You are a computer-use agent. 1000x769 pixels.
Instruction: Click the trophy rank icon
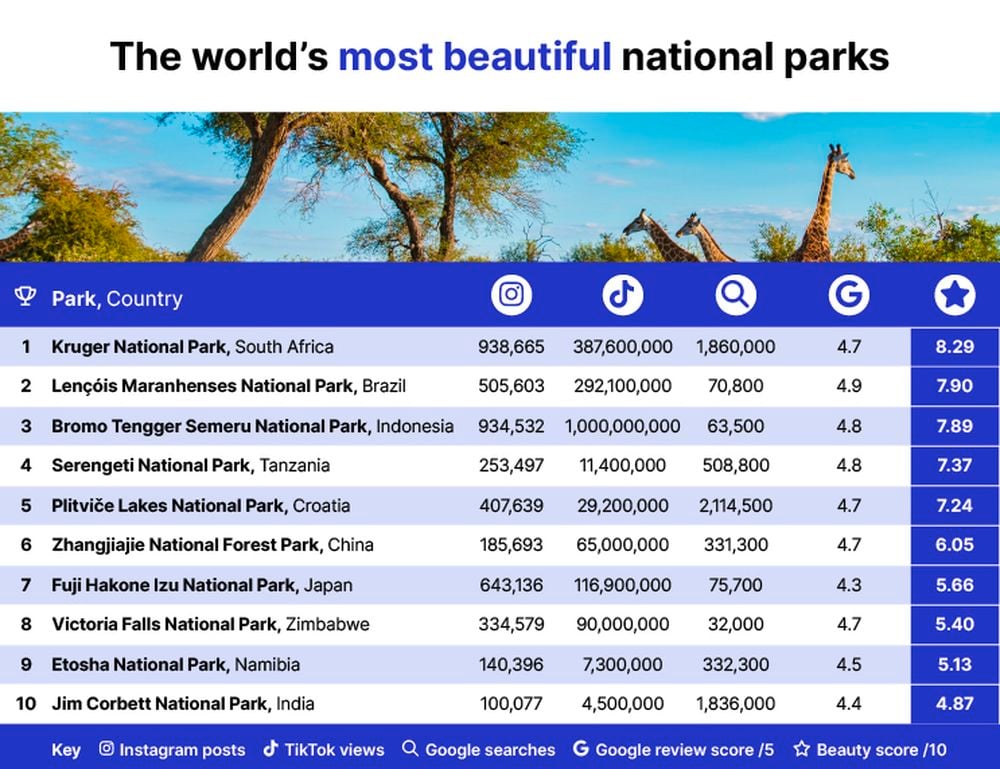pyautogui.click(x=26, y=296)
